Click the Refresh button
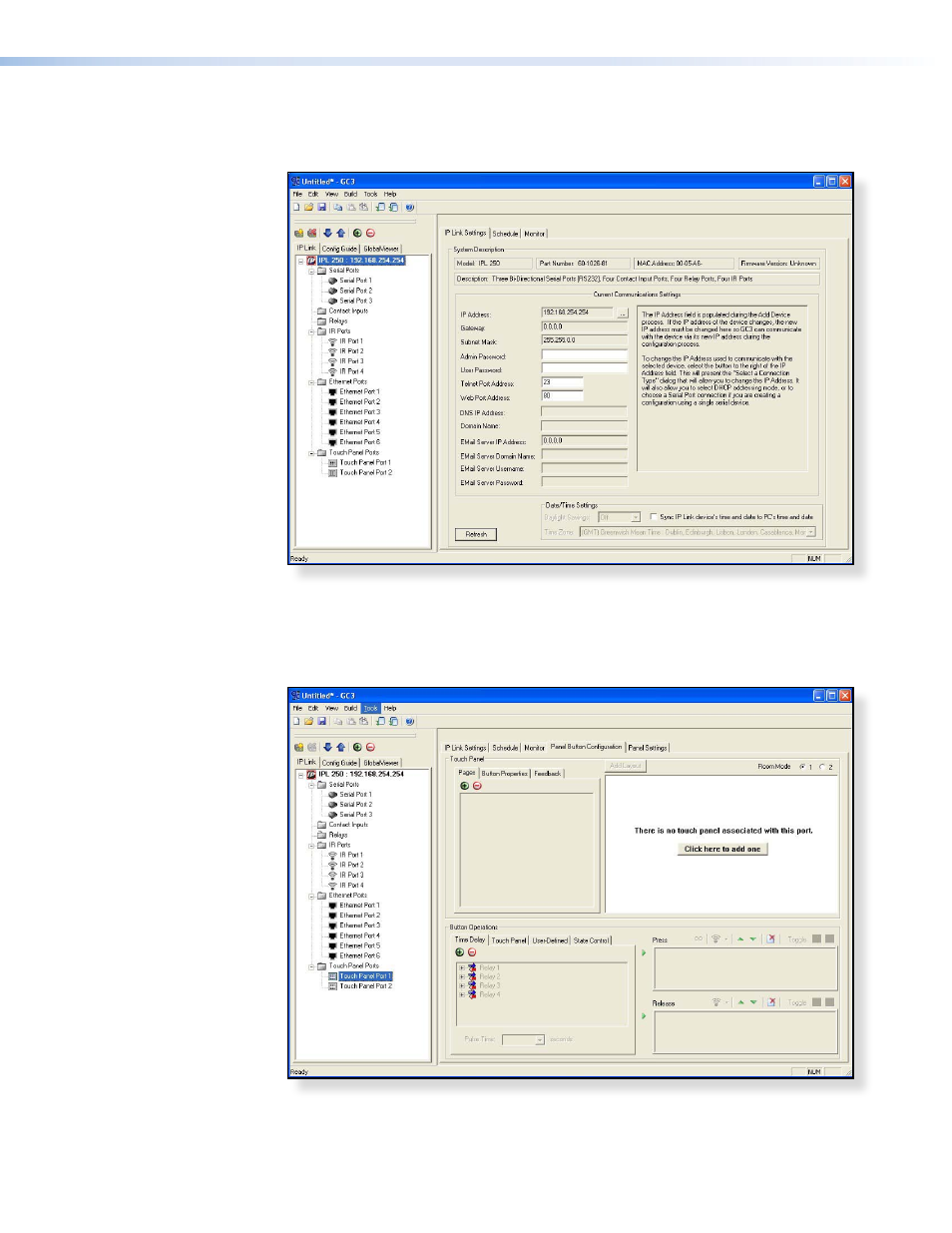Screen dimensions: 952x1233 [476, 534]
